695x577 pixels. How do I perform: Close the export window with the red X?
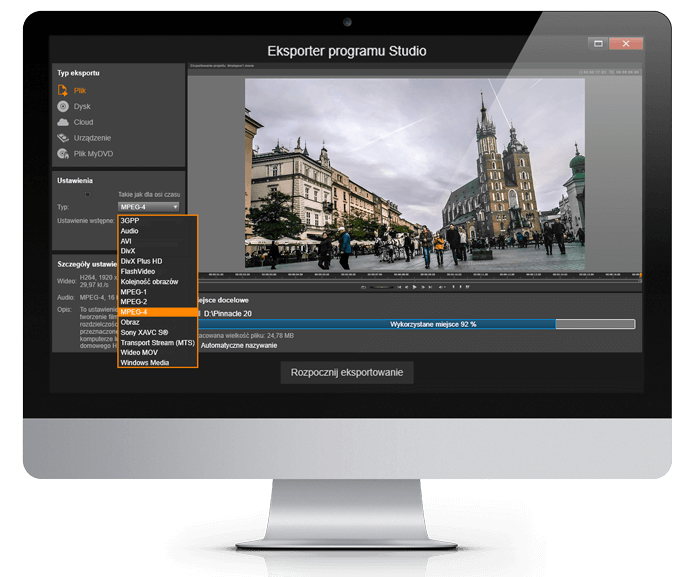pos(625,44)
